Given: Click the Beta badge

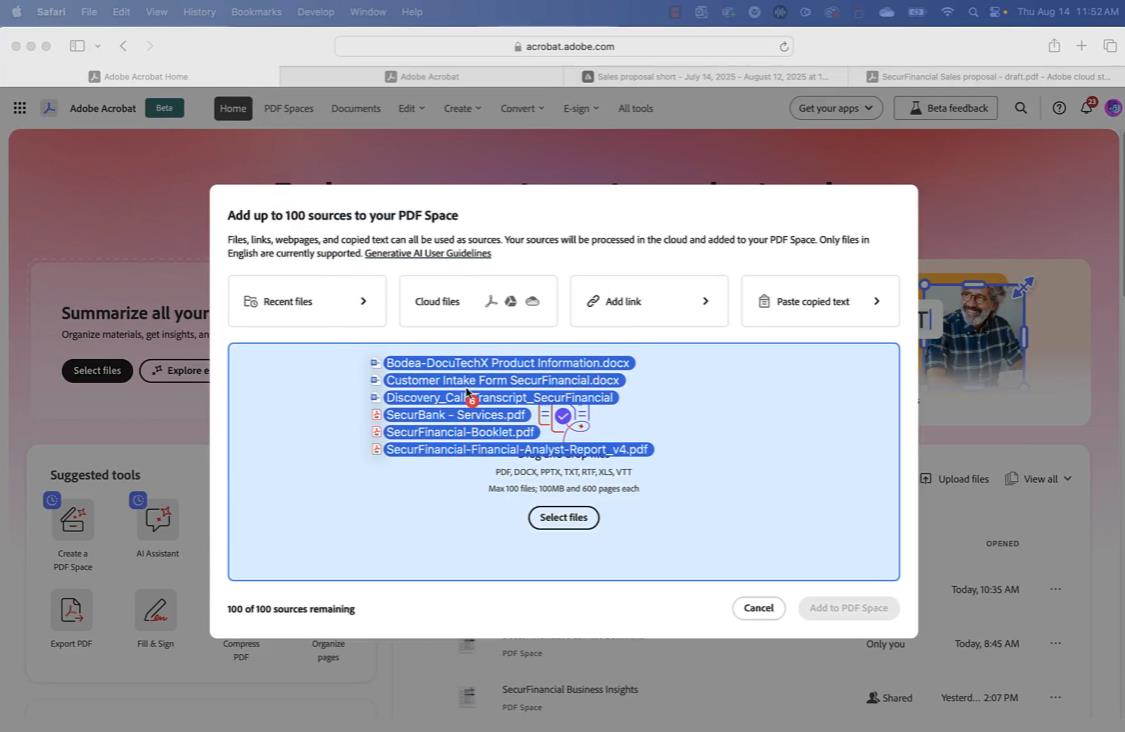Looking at the screenshot, I should [x=164, y=108].
